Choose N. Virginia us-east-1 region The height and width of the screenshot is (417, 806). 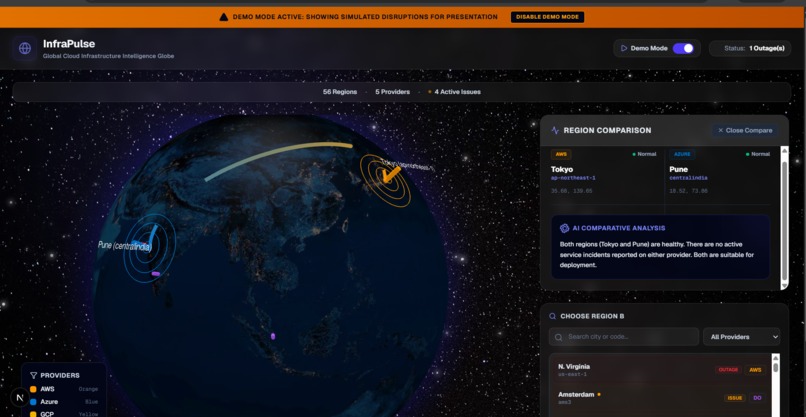[x=660, y=370]
